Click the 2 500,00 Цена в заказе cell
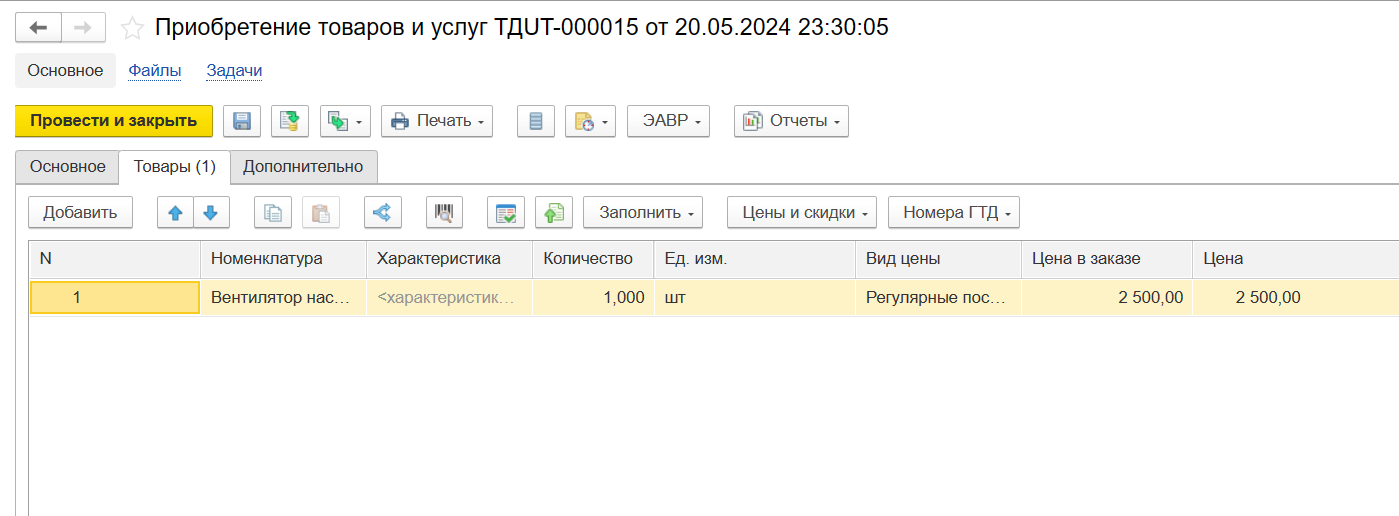The height and width of the screenshot is (516, 1399). point(1106,298)
